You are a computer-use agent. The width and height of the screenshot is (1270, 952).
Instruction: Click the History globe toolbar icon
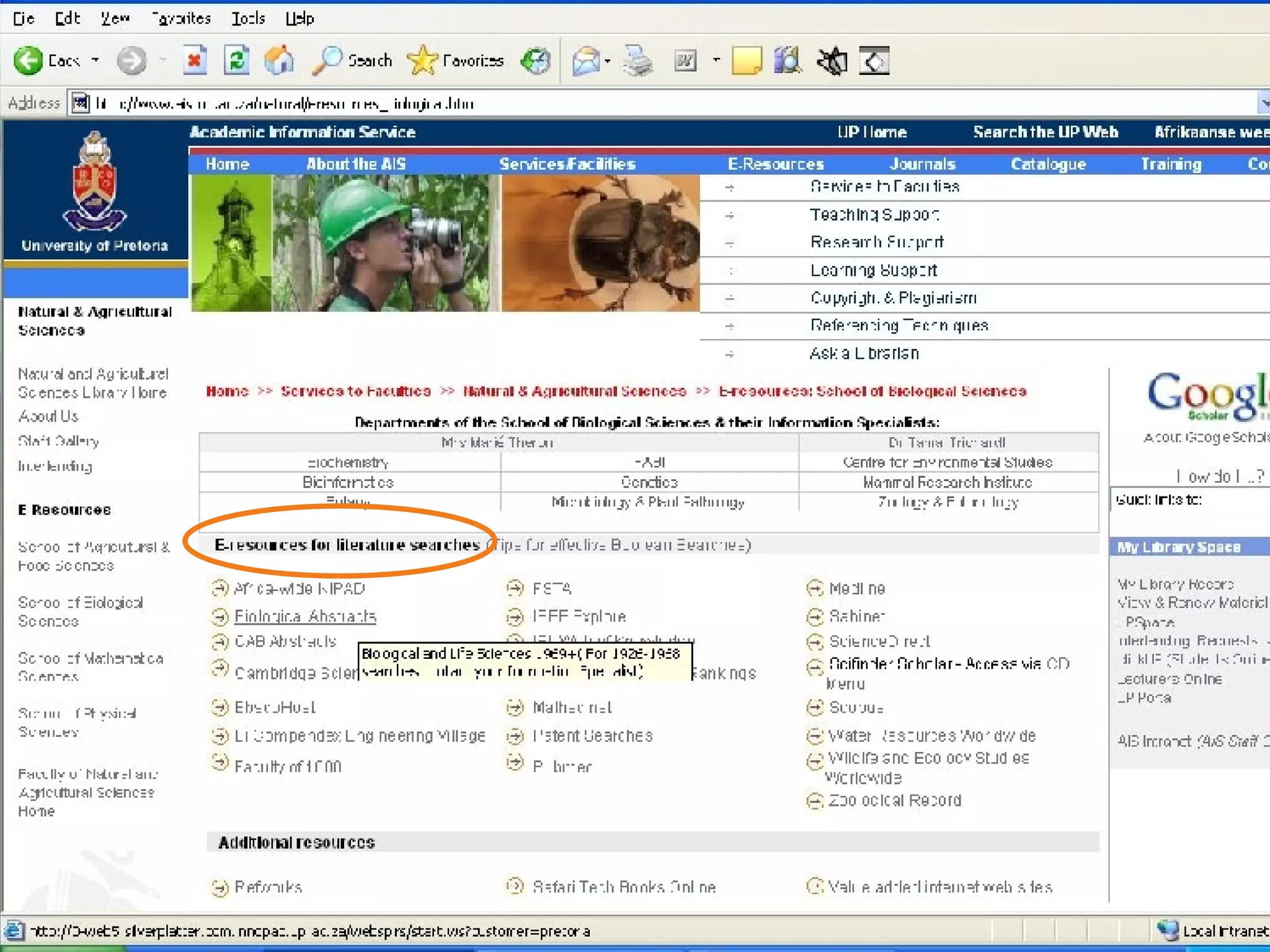pyautogui.click(x=536, y=61)
